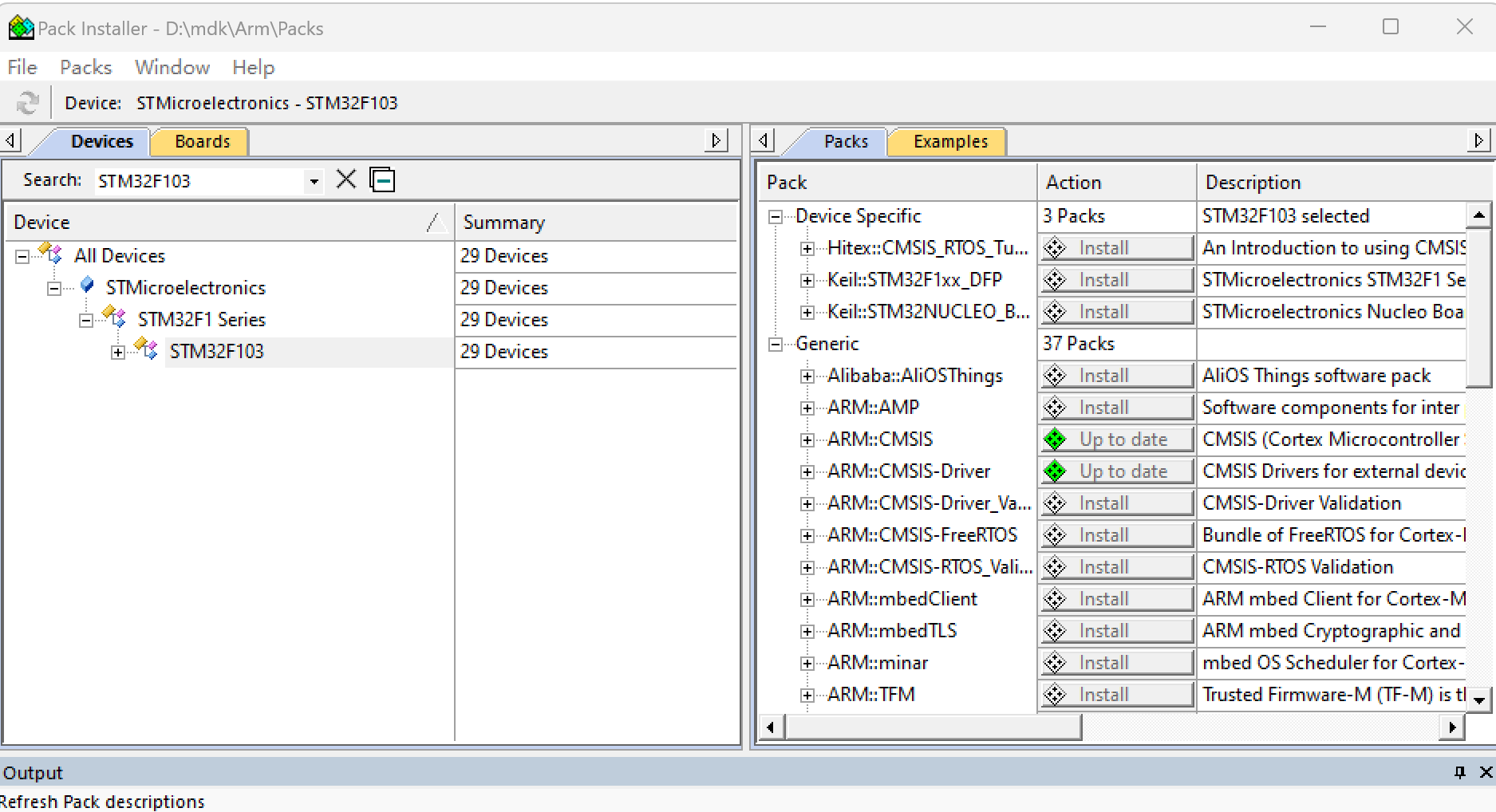Click the Up to date button for ARM::CMSIS

[1116, 440]
